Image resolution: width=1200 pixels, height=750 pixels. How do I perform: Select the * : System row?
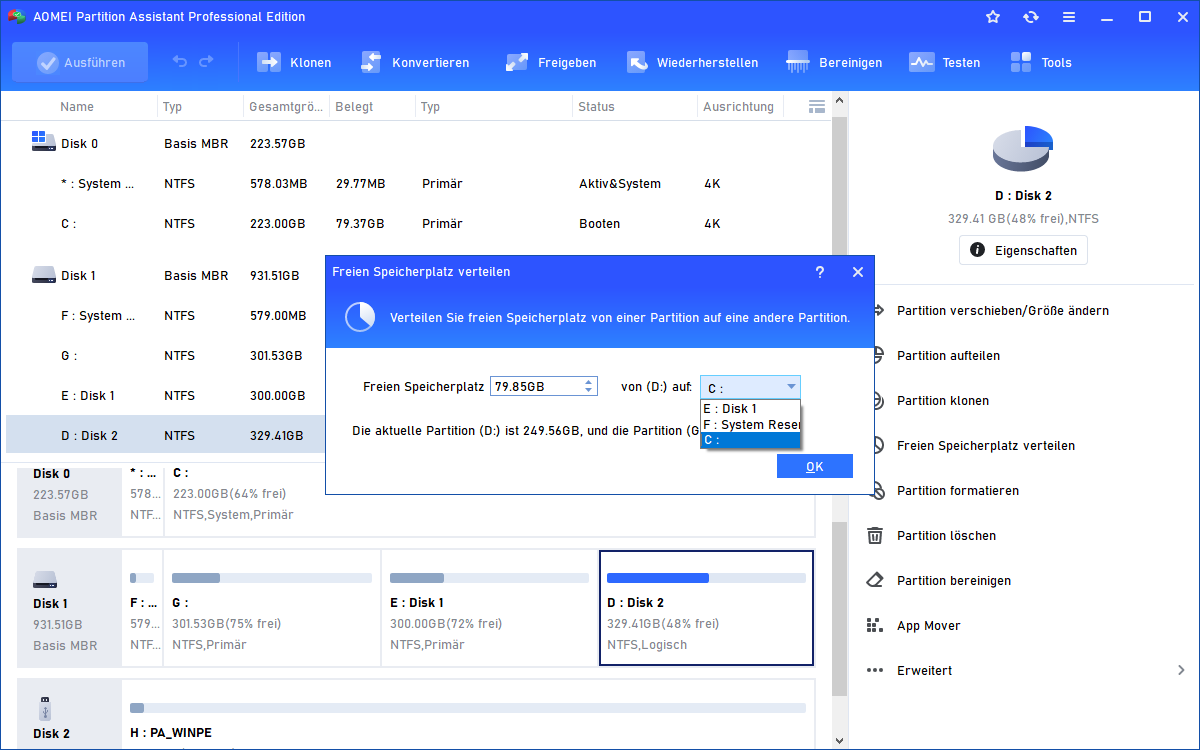418,184
